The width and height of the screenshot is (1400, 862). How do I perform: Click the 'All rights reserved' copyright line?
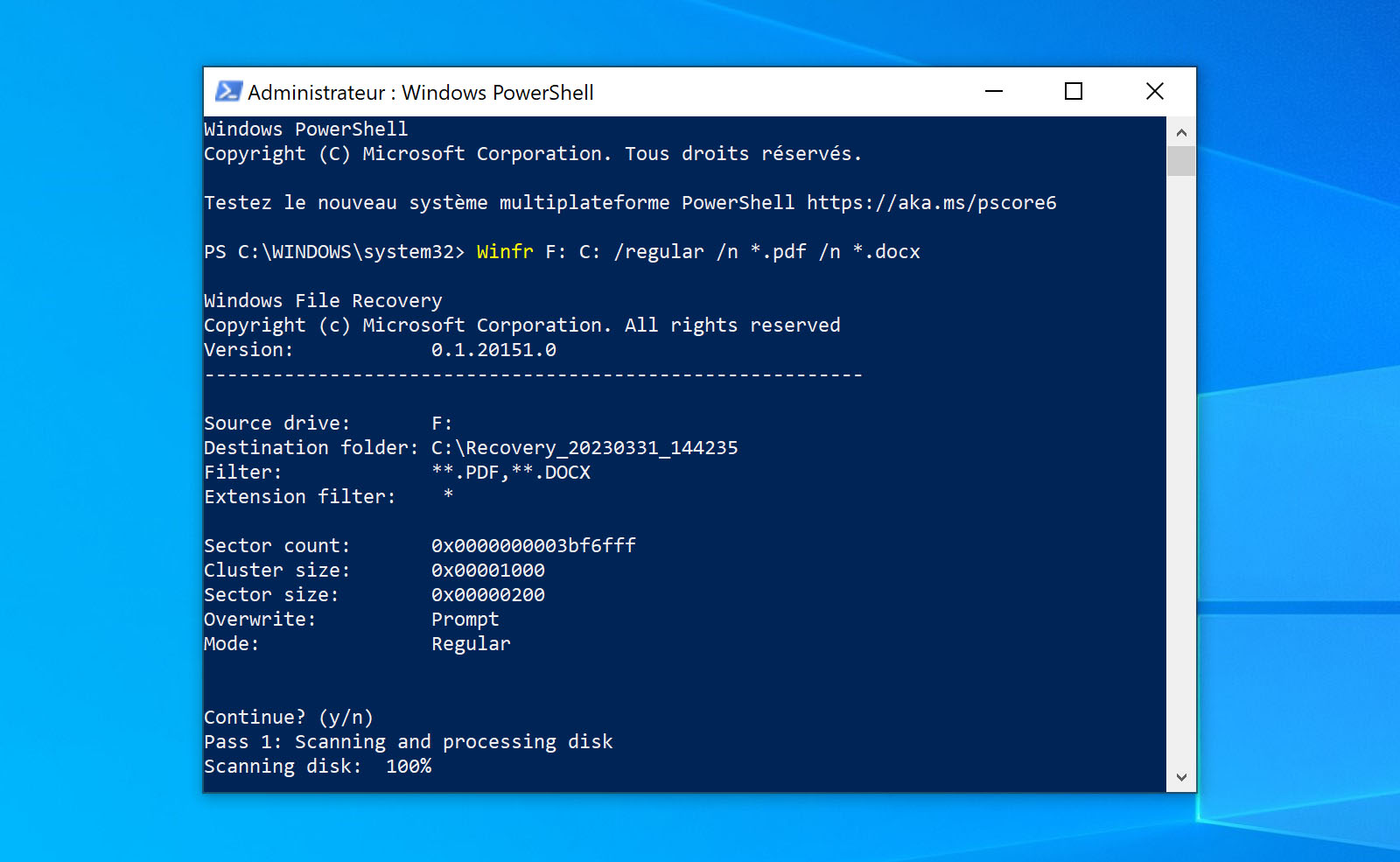click(x=732, y=326)
